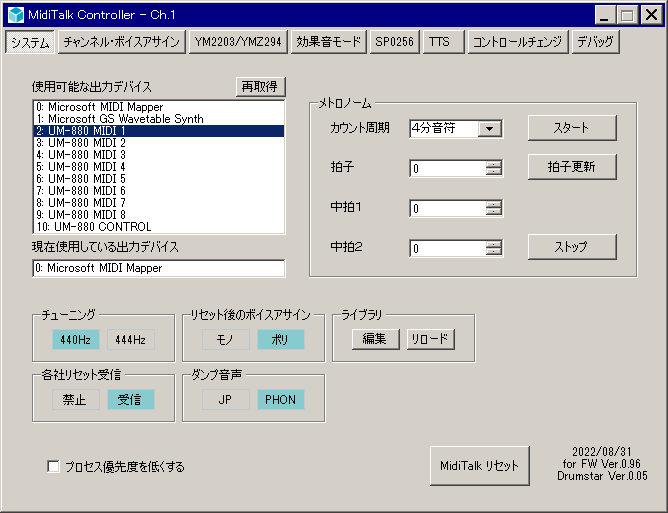Screen dimensions: 668x513
Task: Click the 中拍1 value field
Action: tap(447, 208)
